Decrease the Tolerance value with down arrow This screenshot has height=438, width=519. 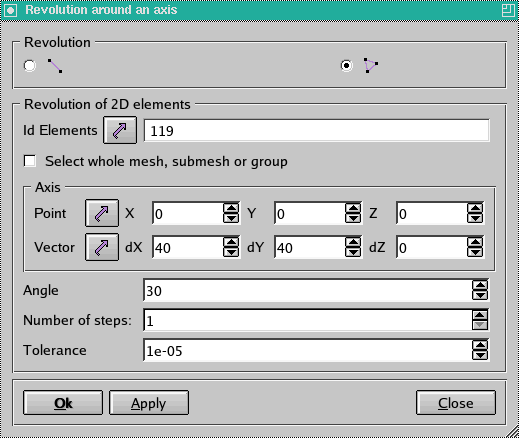(480, 355)
